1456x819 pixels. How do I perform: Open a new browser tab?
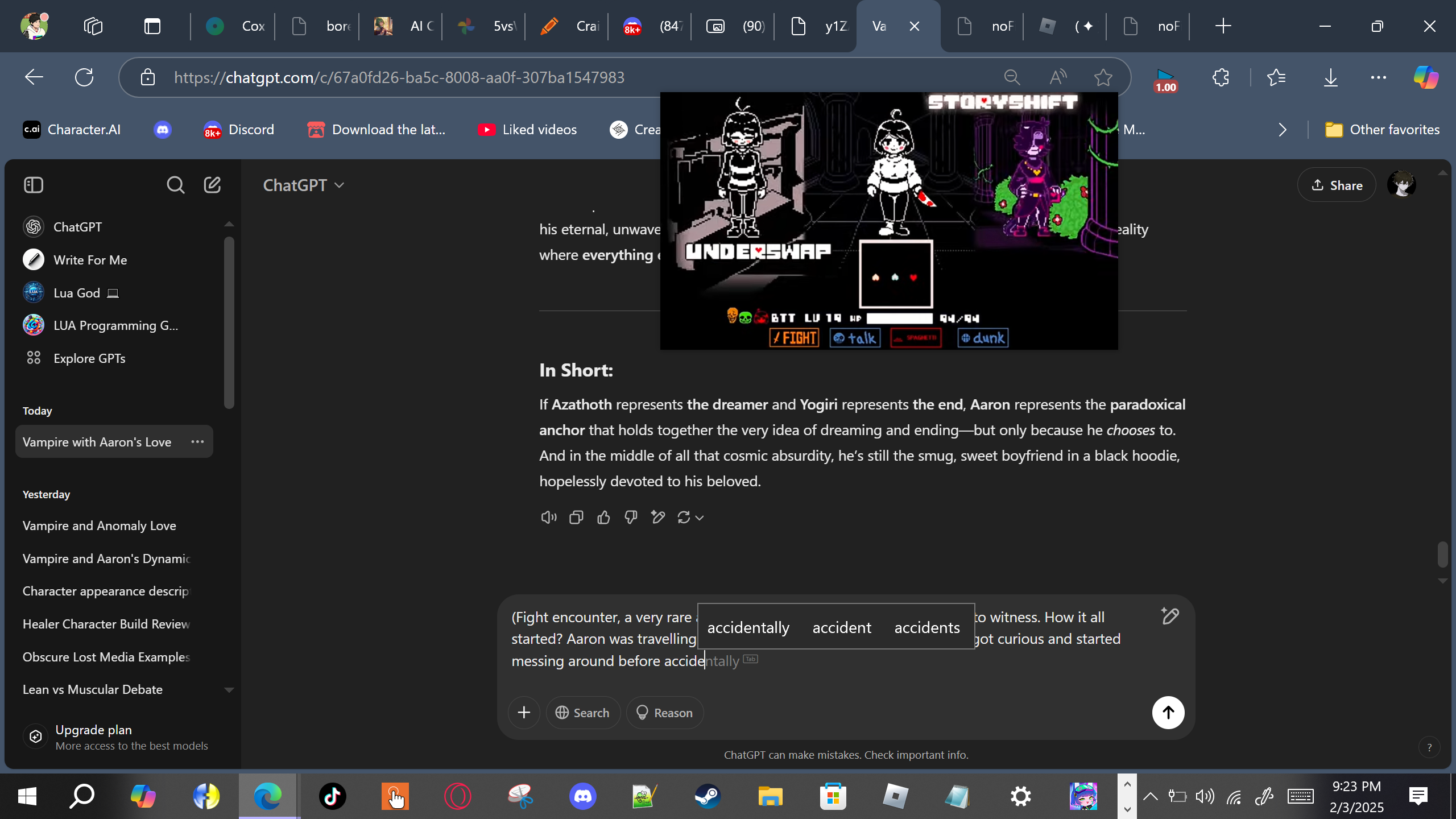coord(1223,26)
